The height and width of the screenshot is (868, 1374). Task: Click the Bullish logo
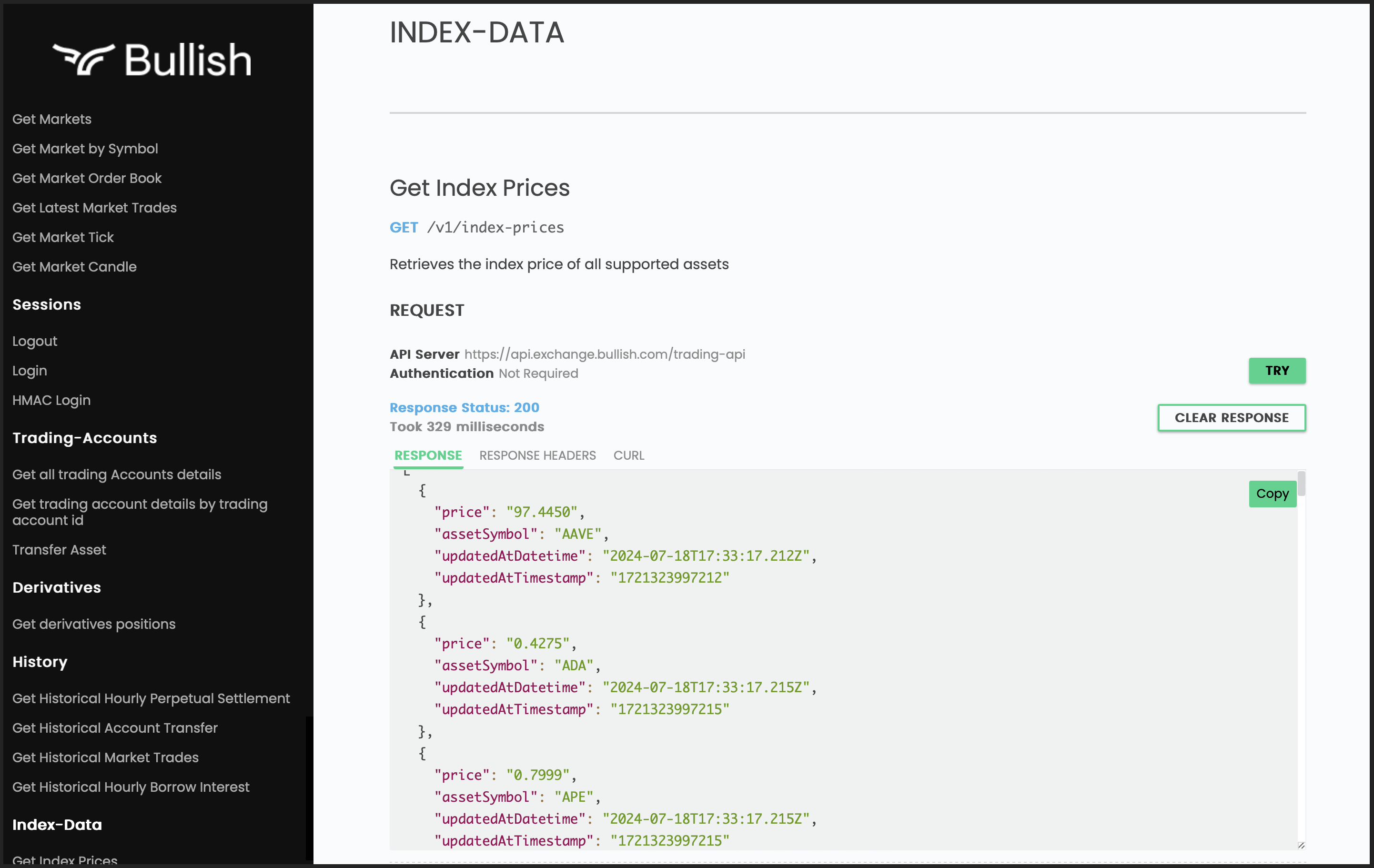click(152, 60)
